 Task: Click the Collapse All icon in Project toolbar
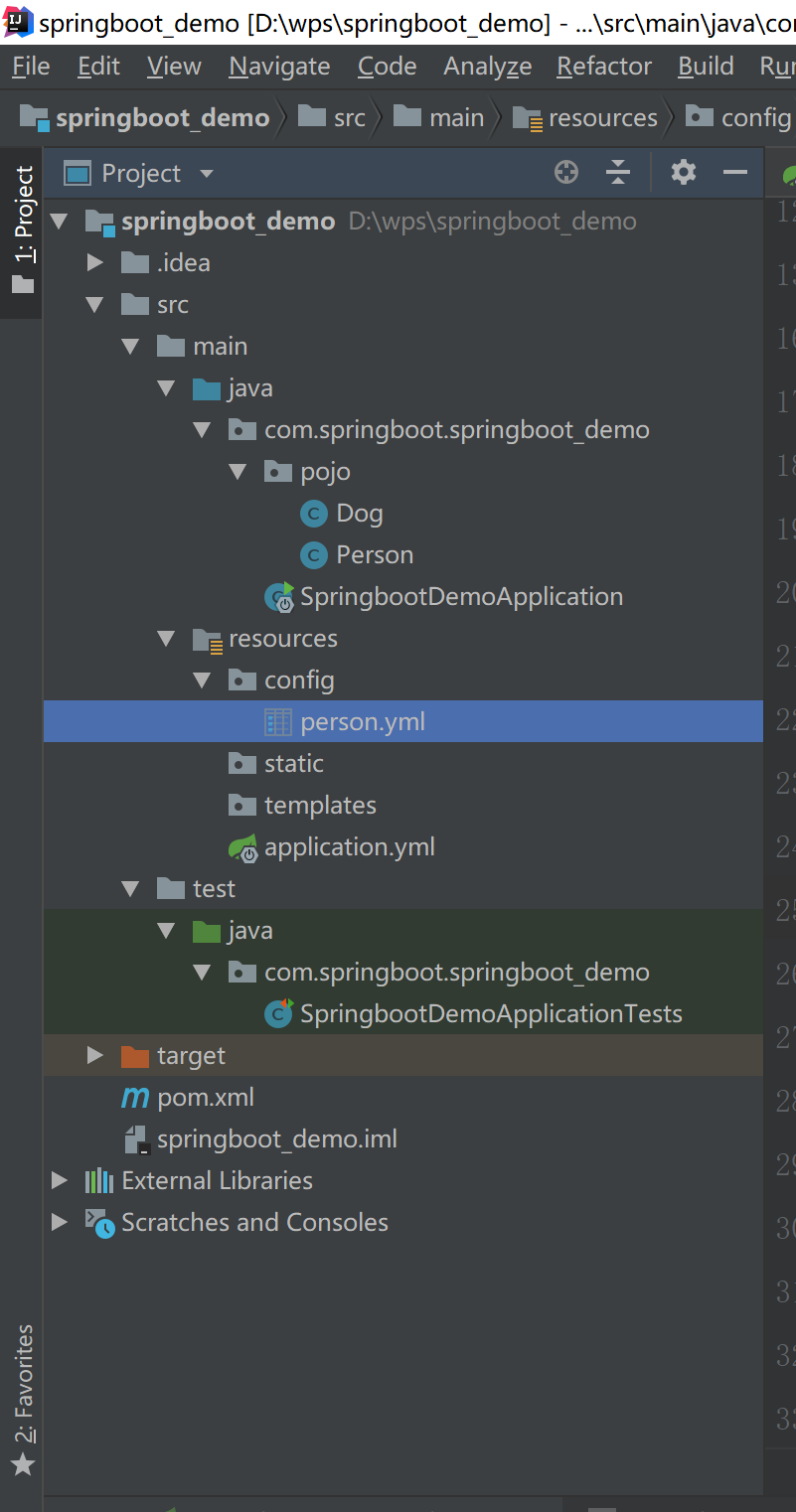point(618,172)
